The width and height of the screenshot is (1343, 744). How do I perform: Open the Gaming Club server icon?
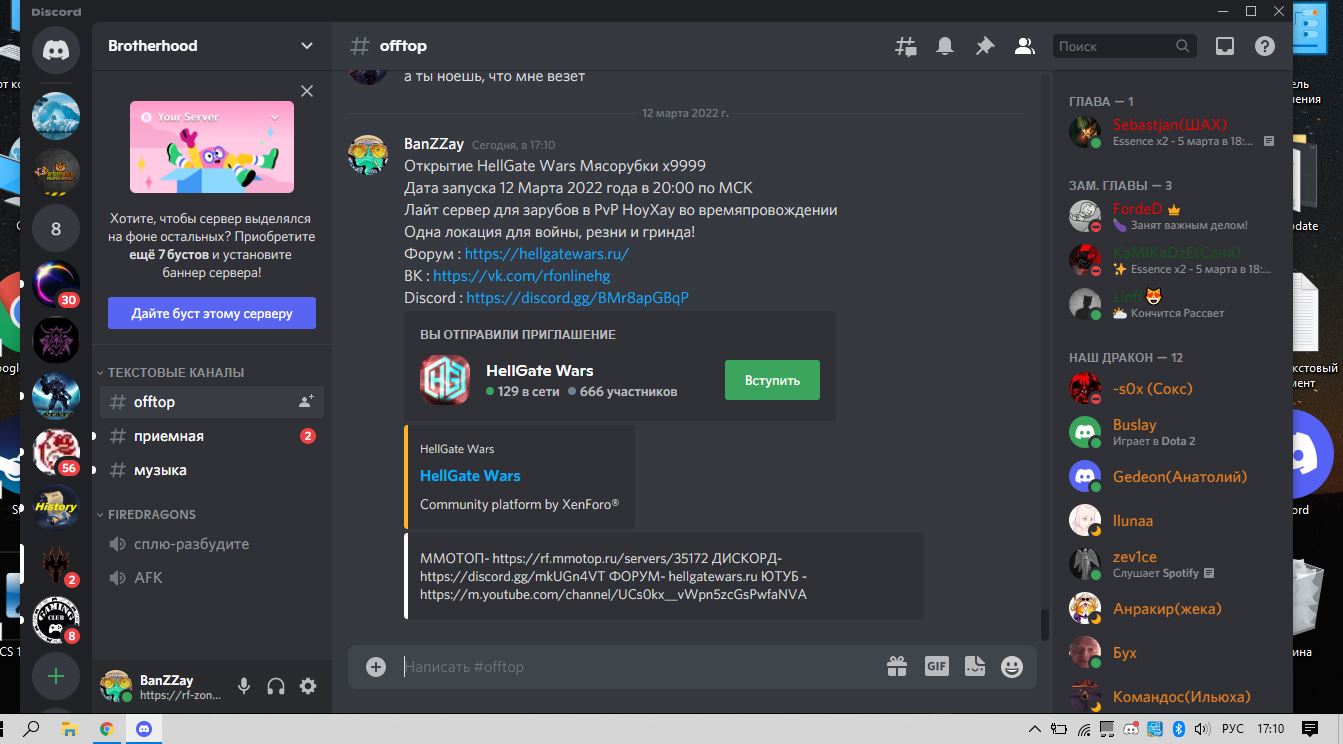pyautogui.click(x=56, y=620)
